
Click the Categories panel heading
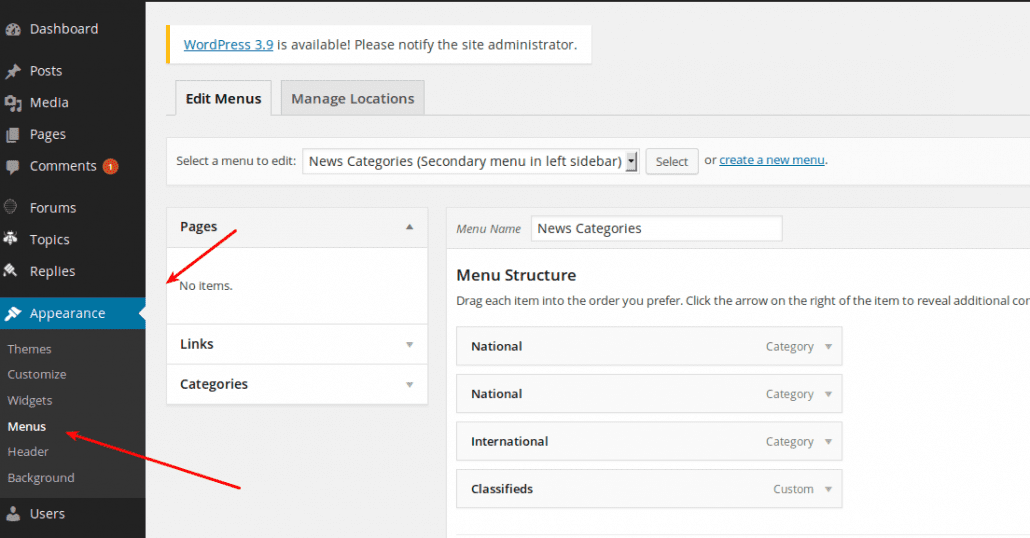pyautogui.click(x=213, y=384)
